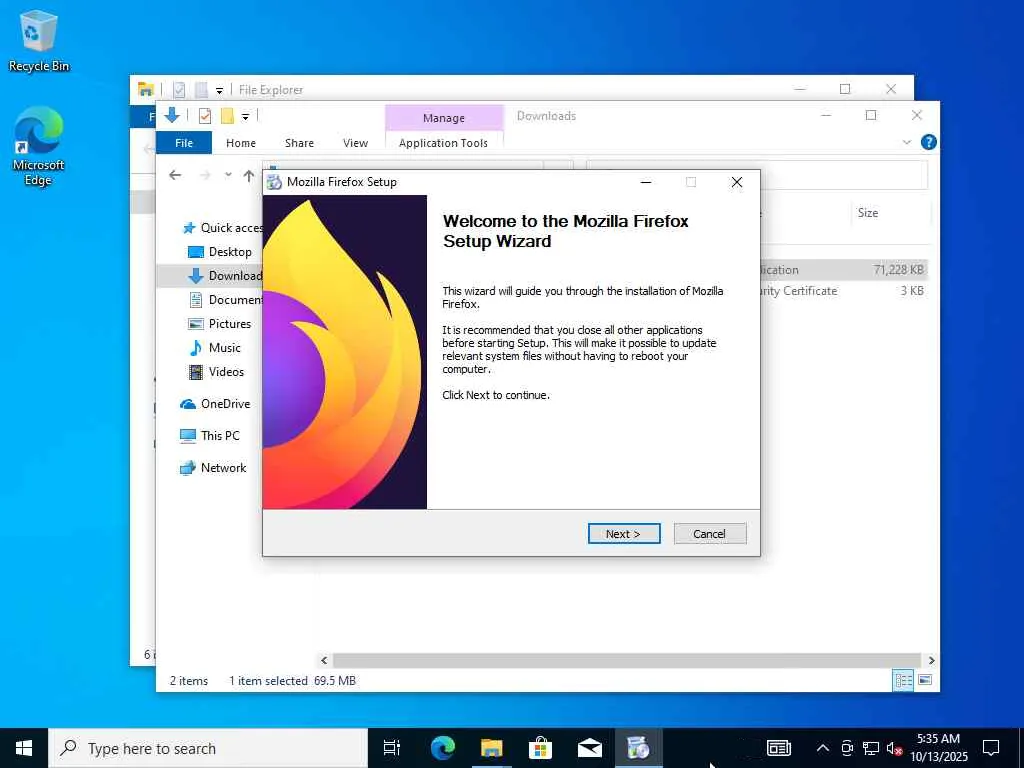Viewport: 1024px width, 768px height.
Task: Click the horizontal scrollbar in Downloads window
Action: [x=627, y=660]
